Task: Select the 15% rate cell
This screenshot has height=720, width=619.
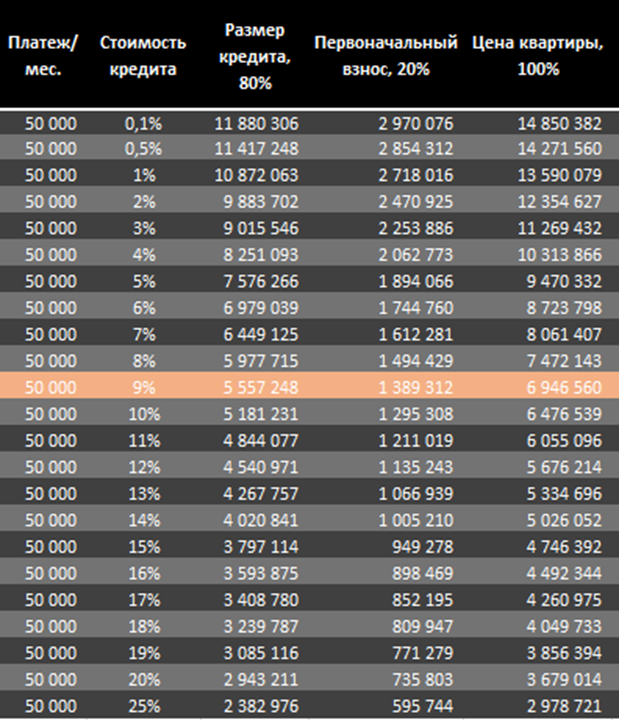Action: (144, 547)
